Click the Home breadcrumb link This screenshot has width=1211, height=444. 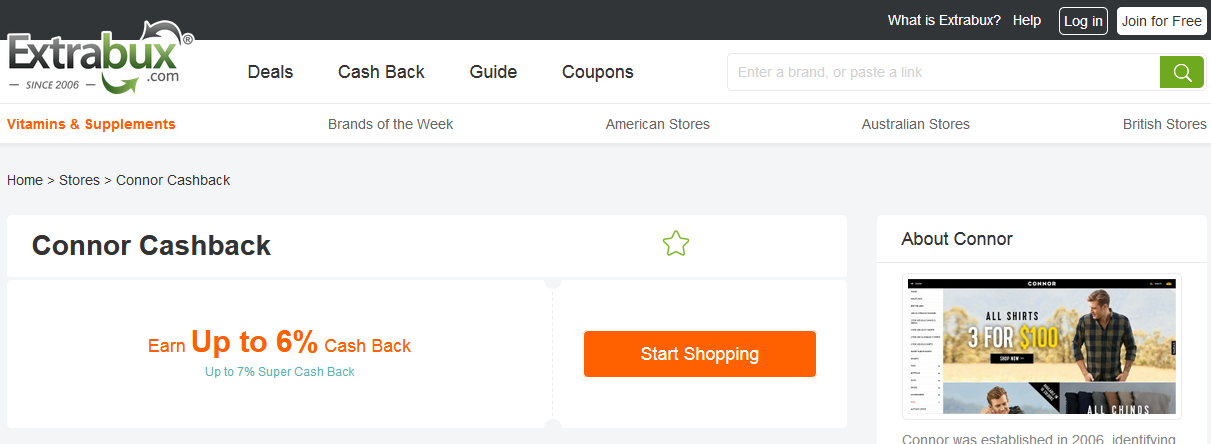pyautogui.click(x=25, y=181)
